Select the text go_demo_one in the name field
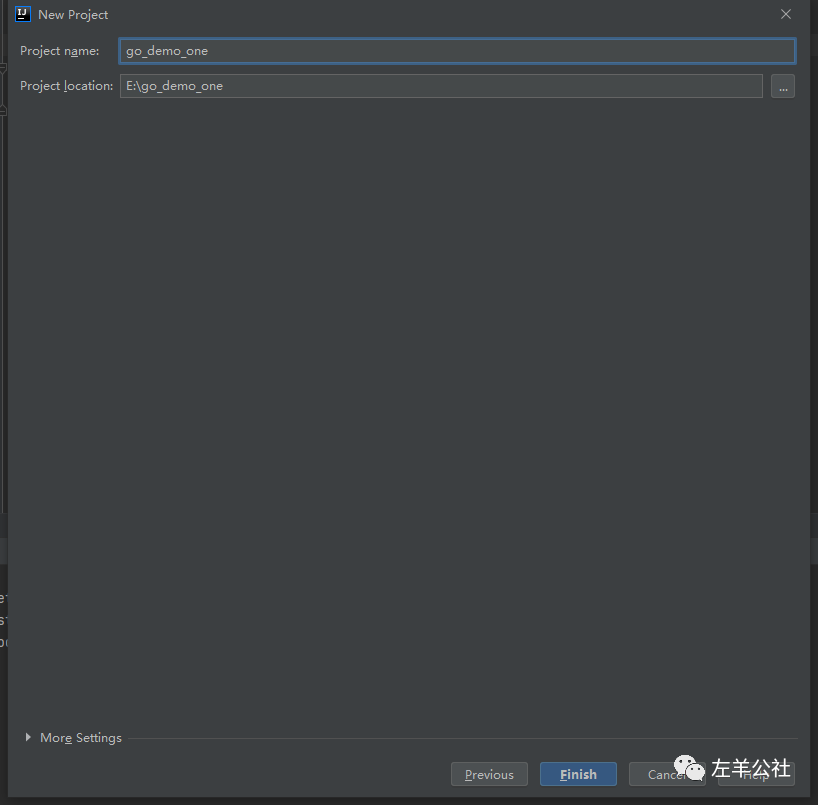Screen dimensions: 818x805 pos(168,50)
